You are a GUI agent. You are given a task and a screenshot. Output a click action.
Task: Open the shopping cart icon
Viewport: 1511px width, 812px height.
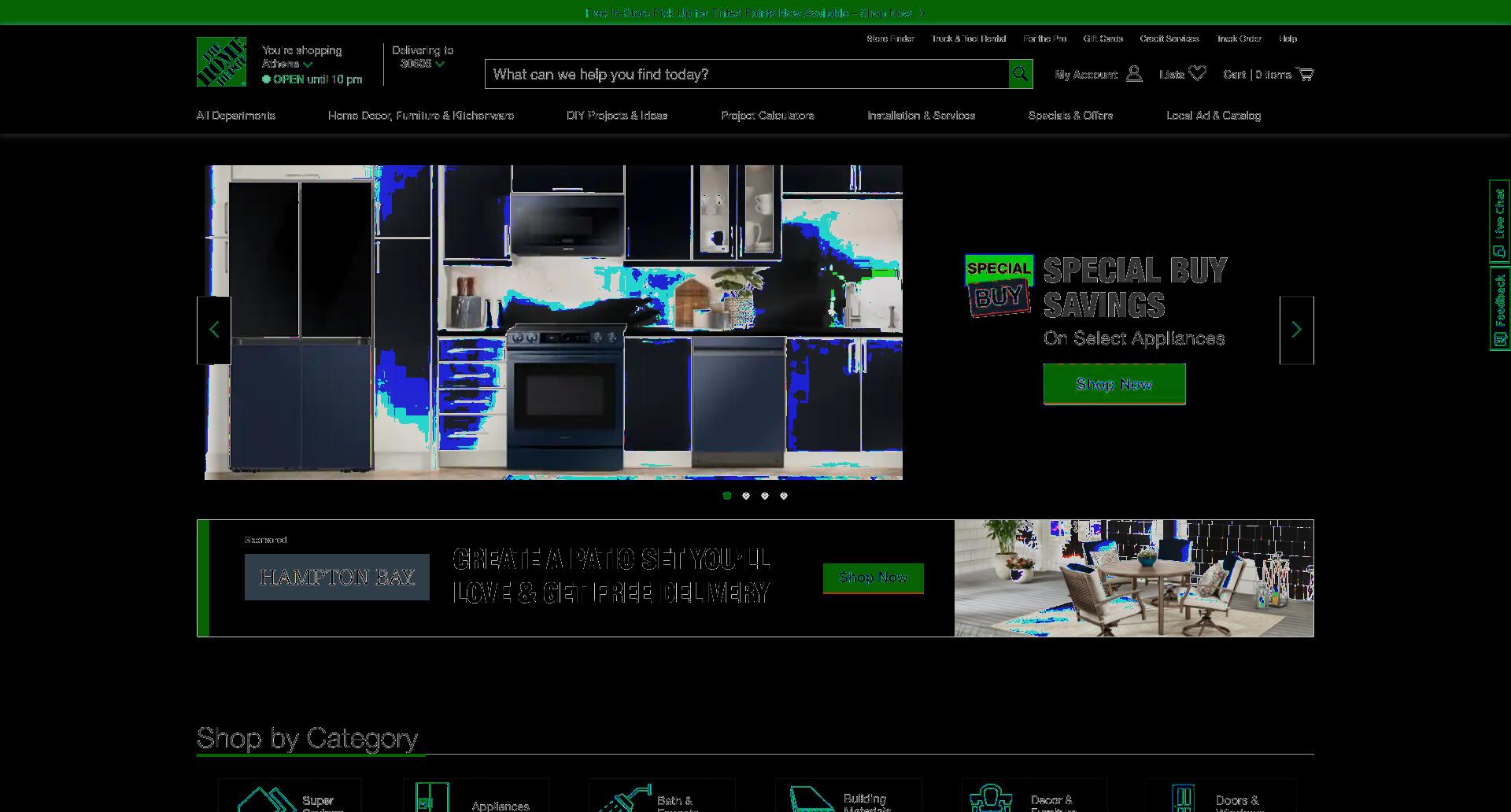[1305, 74]
